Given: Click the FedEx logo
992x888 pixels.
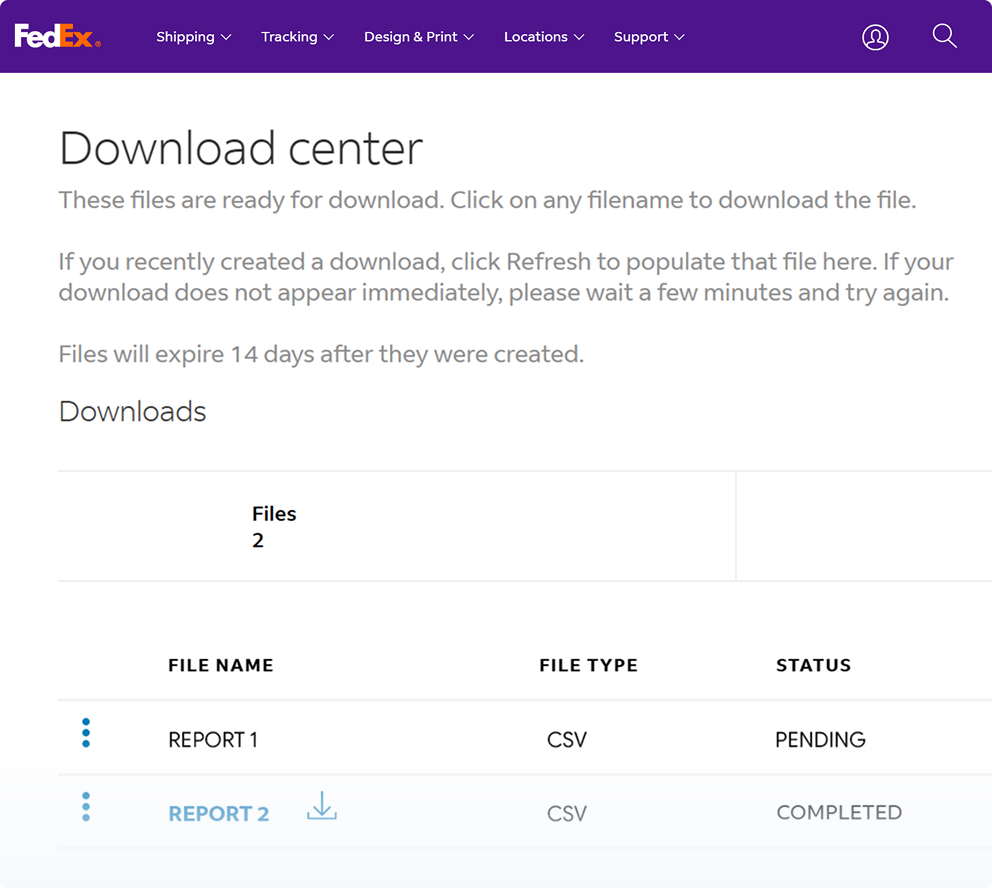Looking at the screenshot, I should pos(58,36).
